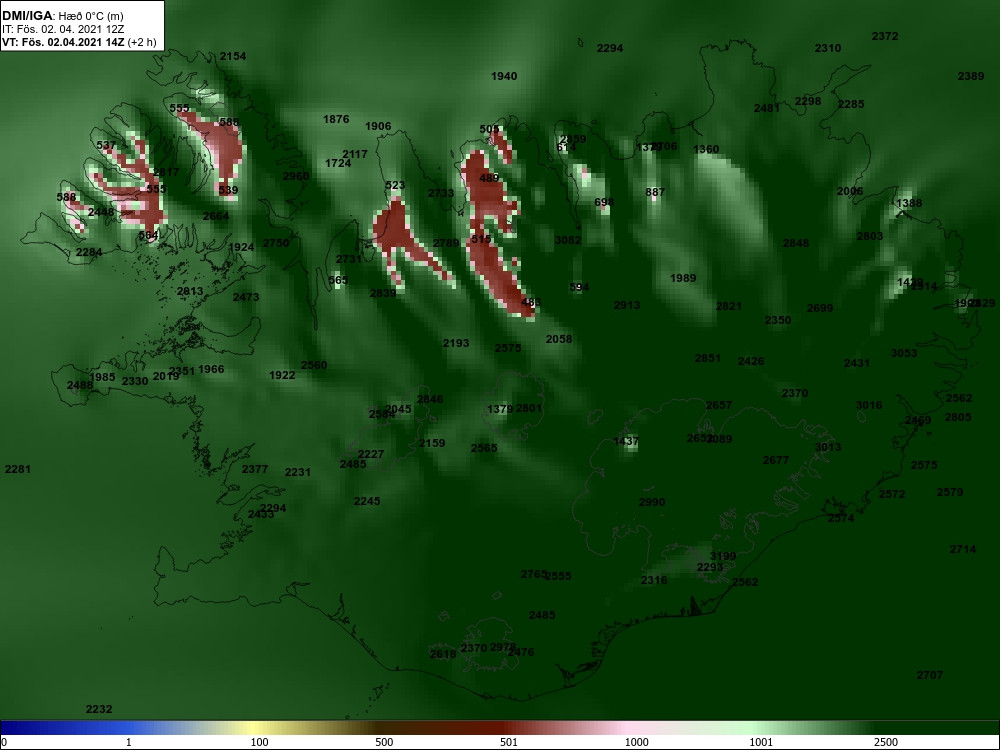Click the map value '2330'

click(135, 381)
